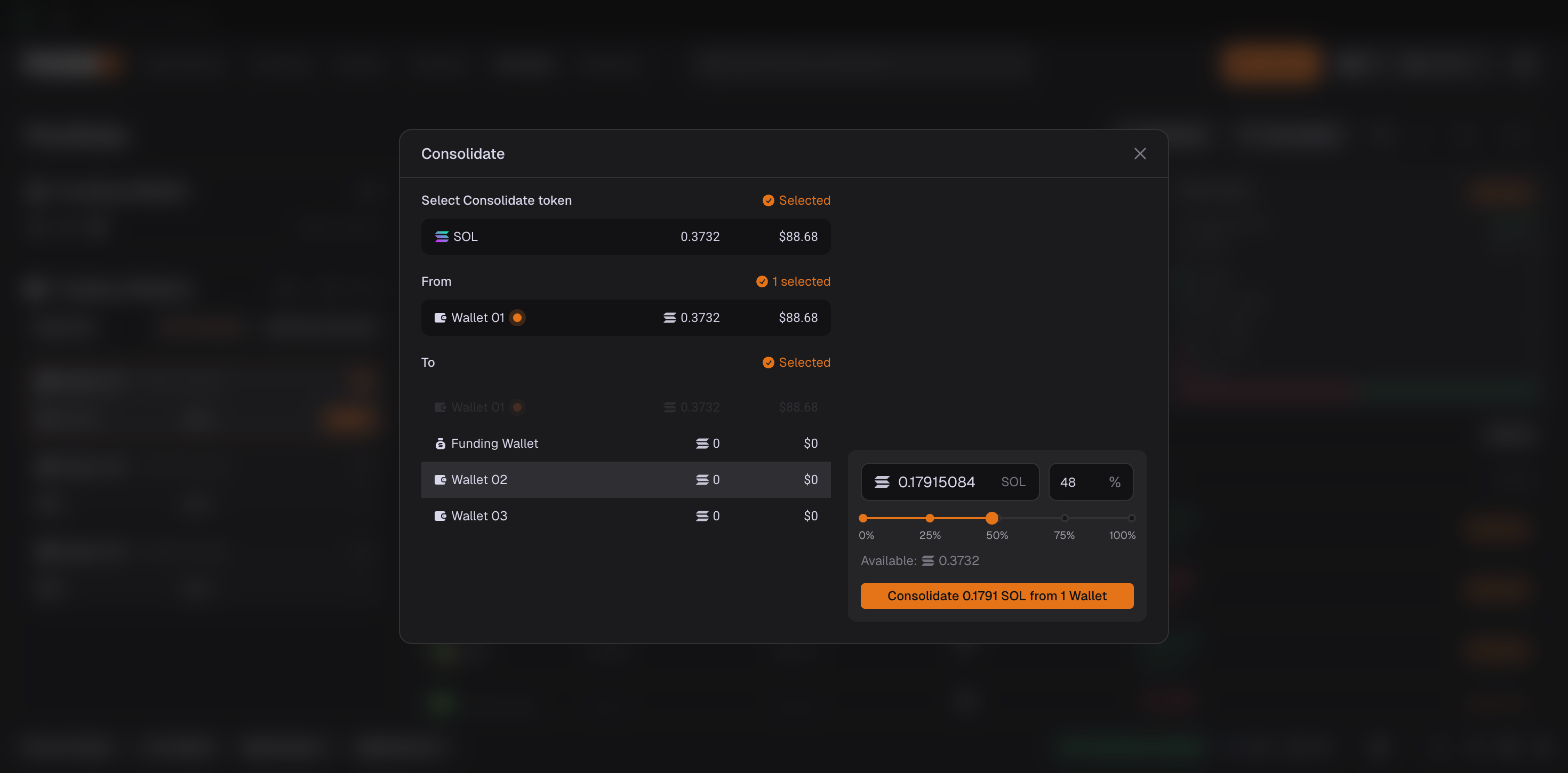Select the SOL token row
The width and height of the screenshot is (1568, 773).
[x=625, y=237]
